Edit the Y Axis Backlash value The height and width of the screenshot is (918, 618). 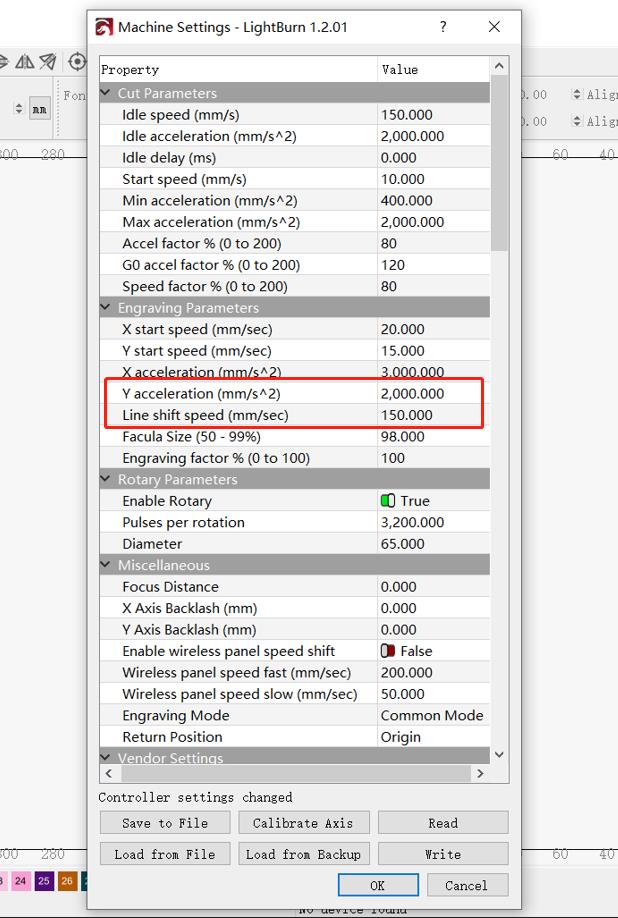(434, 630)
